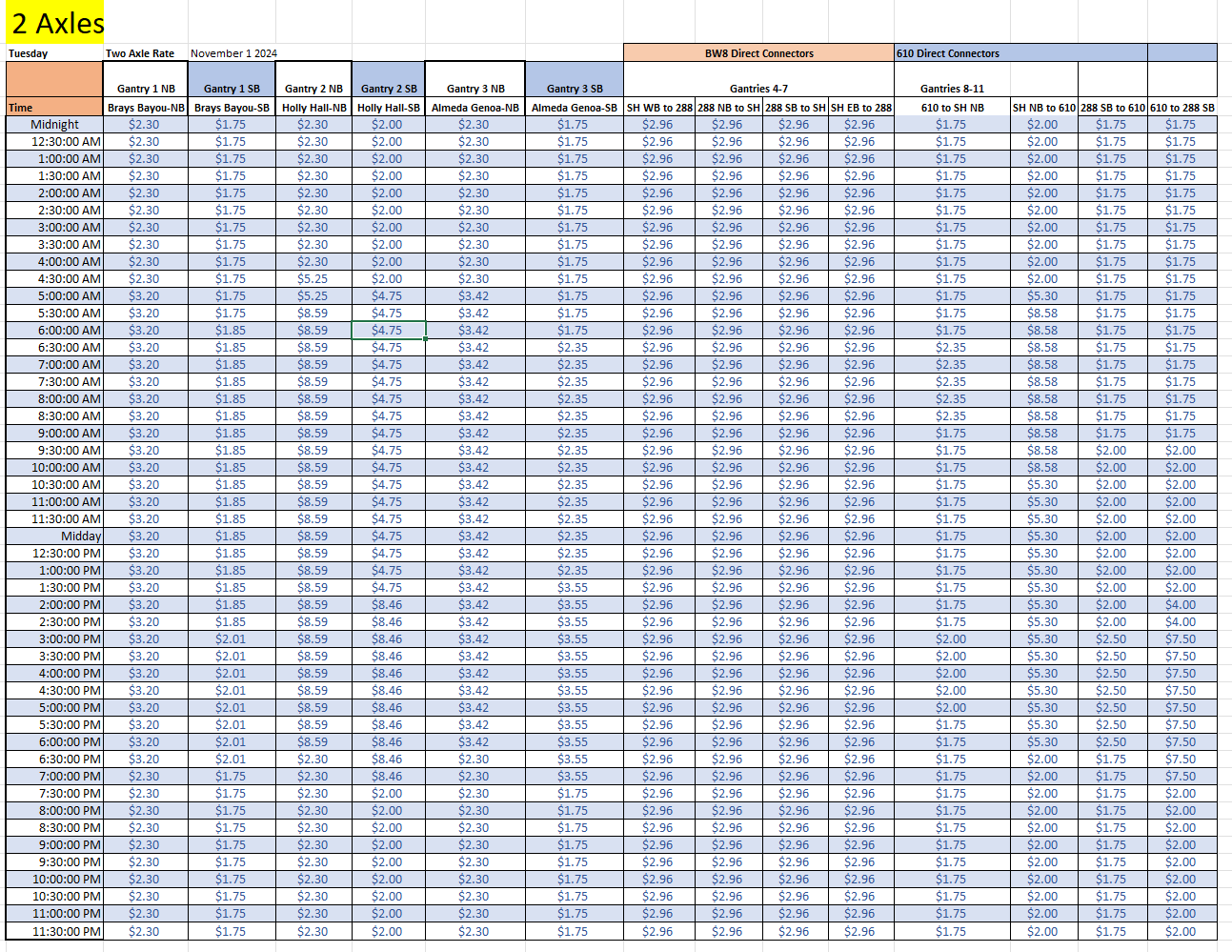
Task: Click the "Midnight" time row label
Action: tap(54, 124)
